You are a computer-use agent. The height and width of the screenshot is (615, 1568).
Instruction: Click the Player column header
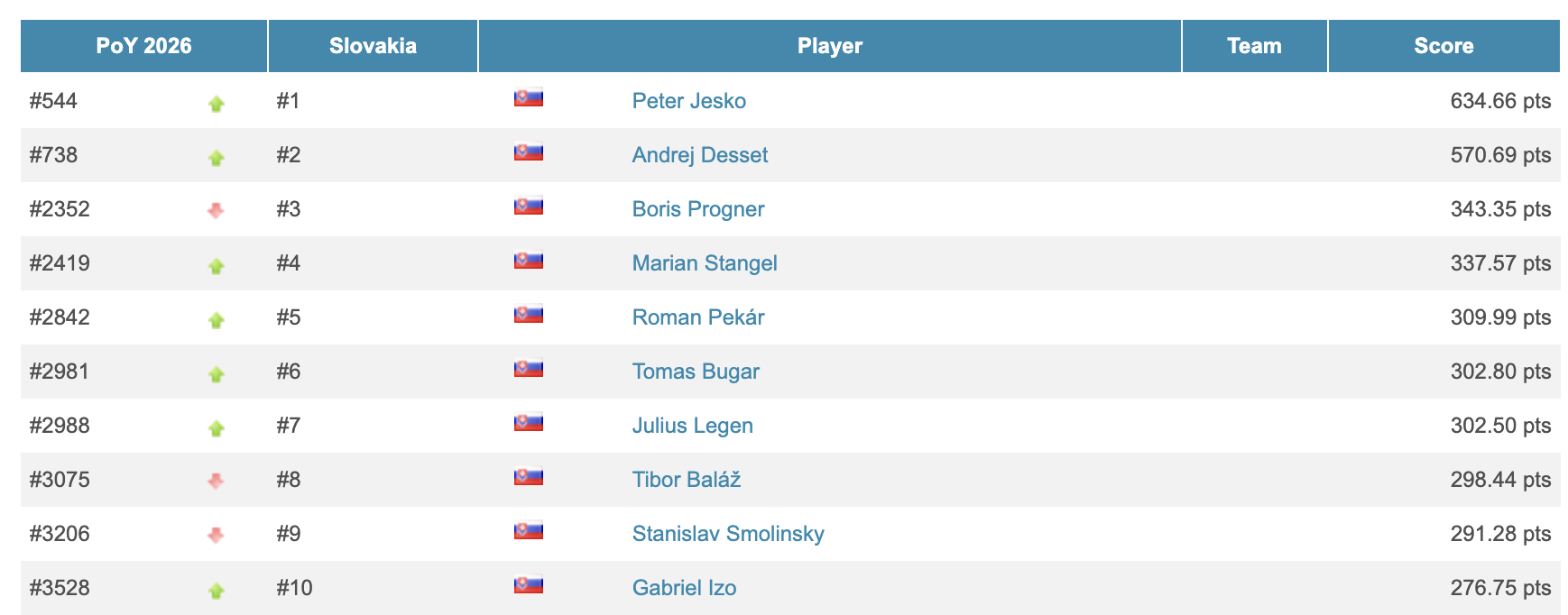point(829,46)
